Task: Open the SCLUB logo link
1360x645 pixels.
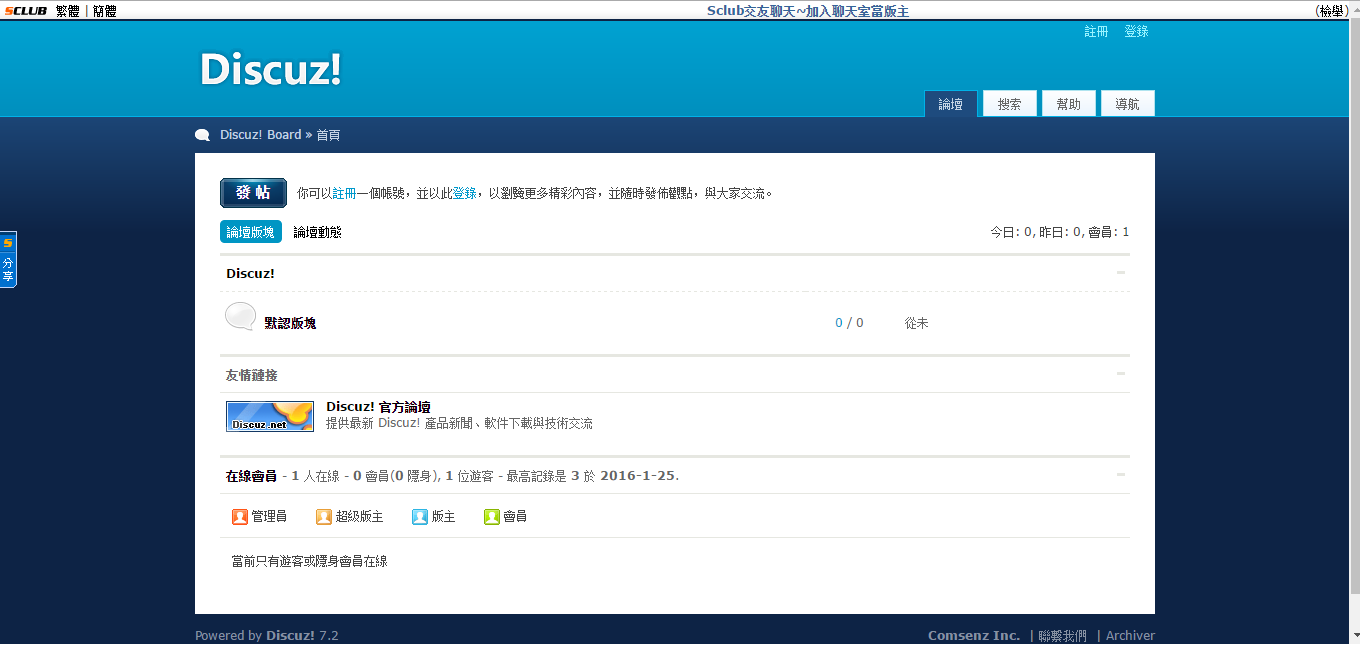Action: (x=24, y=11)
